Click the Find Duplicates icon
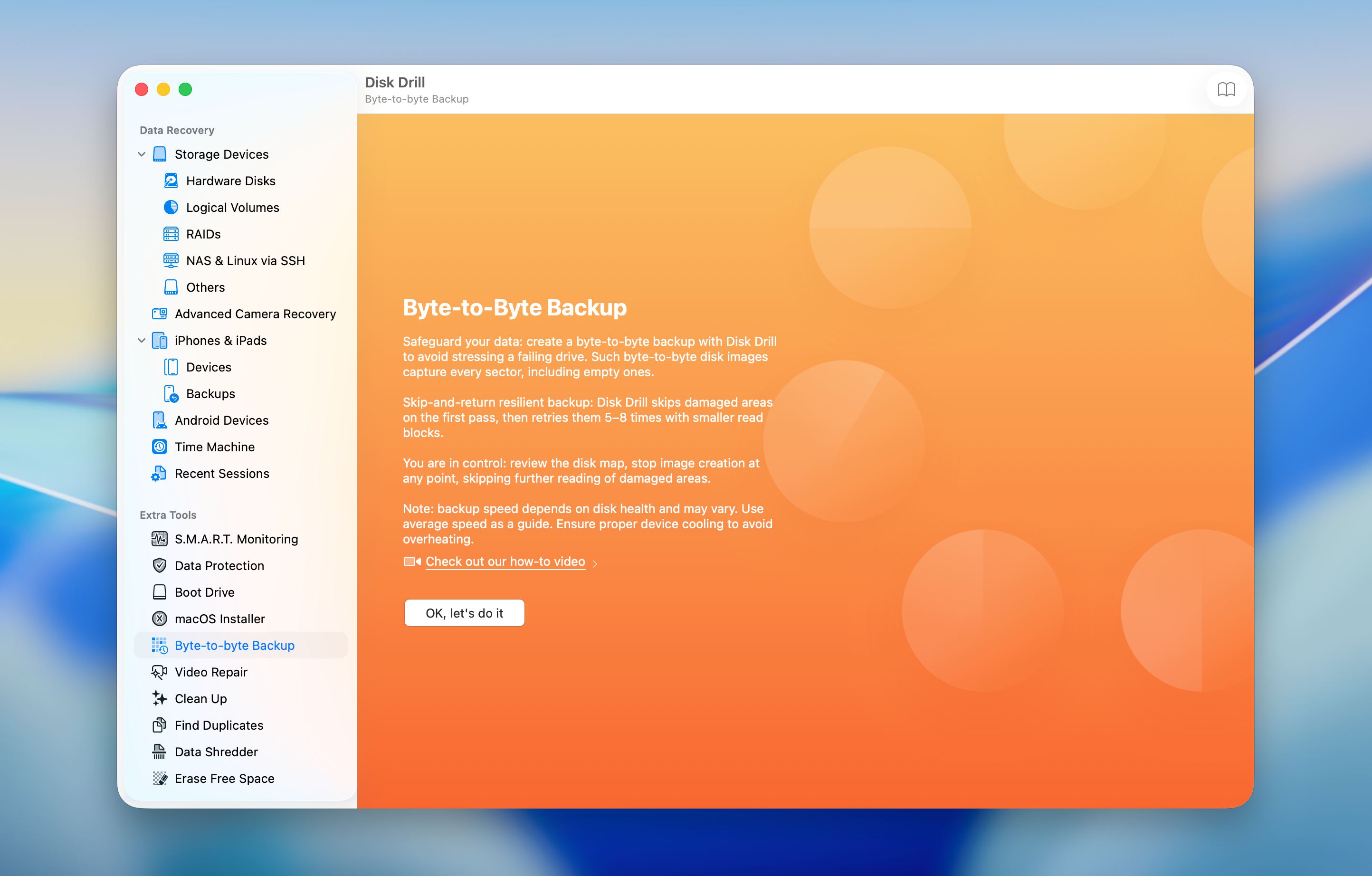1372x876 pixels. click(x=160, y=725)
